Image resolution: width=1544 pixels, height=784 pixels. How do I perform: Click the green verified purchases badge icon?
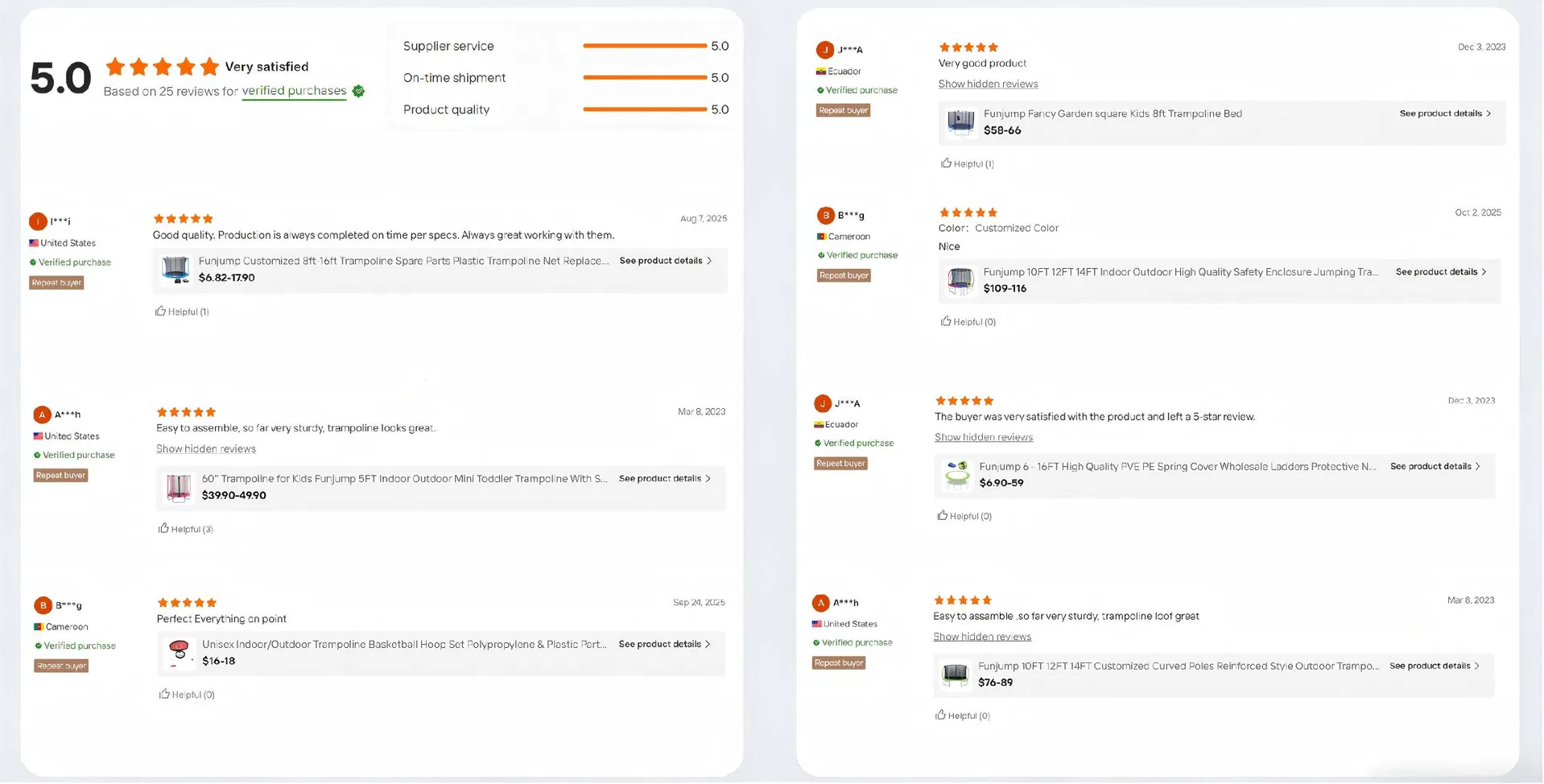click(x=359, y=92)
